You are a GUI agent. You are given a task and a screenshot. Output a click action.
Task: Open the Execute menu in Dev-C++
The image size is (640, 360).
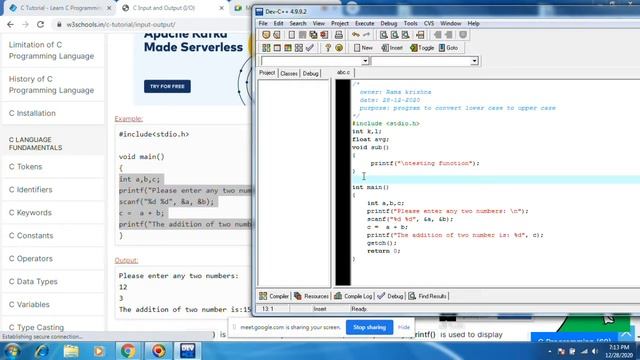pos(364,24)
